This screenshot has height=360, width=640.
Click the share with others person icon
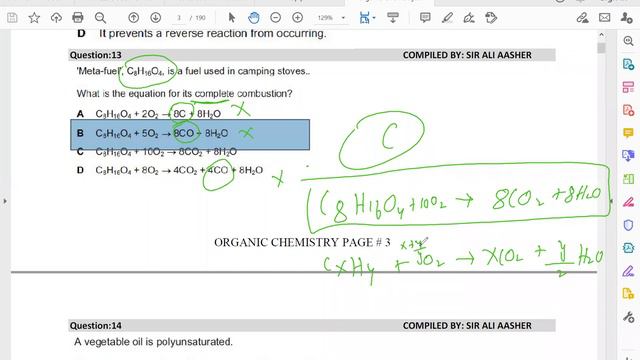pos(627,18)
